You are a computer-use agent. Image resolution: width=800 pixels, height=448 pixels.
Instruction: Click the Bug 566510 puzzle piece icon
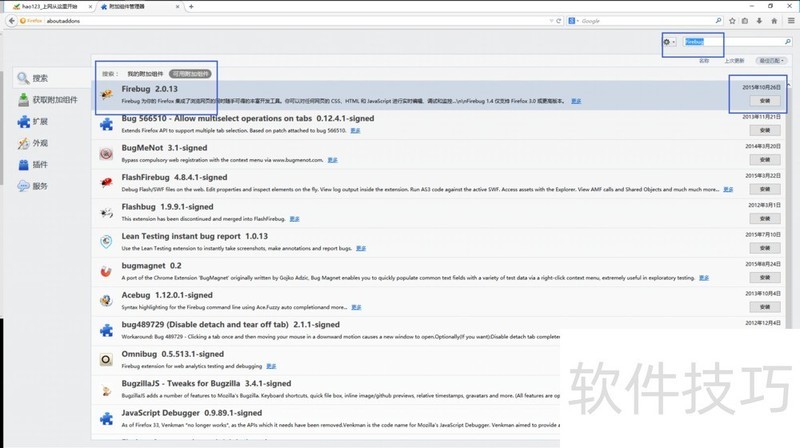[x=106, y=124]
